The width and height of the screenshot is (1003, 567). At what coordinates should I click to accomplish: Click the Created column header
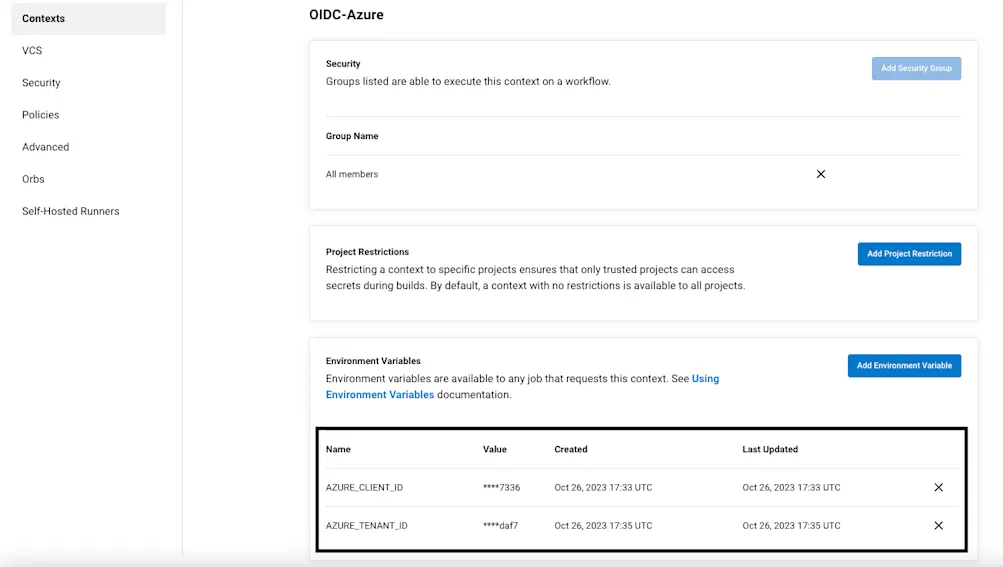(571, 449)
